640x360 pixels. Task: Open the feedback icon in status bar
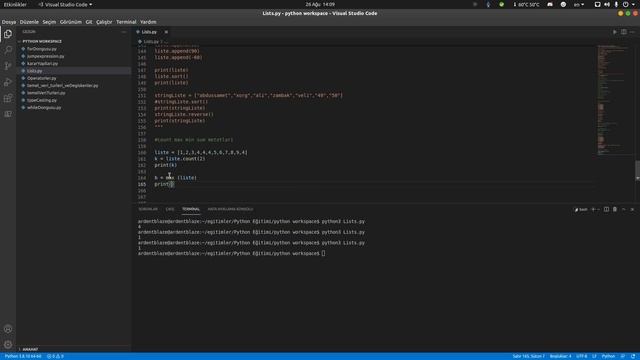(x=623, y=356)
